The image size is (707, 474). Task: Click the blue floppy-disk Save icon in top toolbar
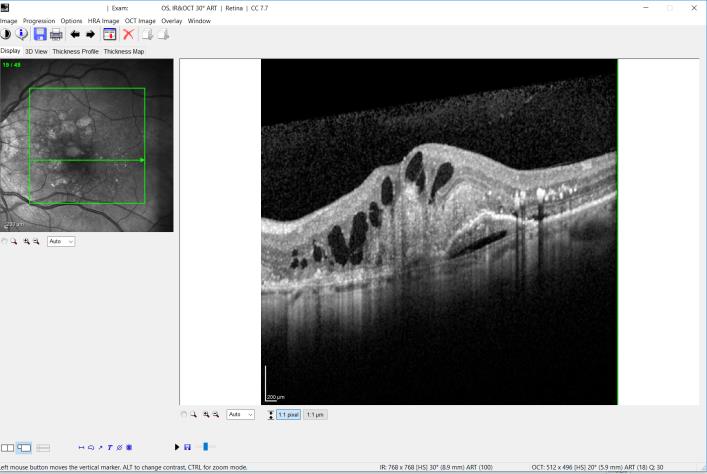[x=40, y=34]
